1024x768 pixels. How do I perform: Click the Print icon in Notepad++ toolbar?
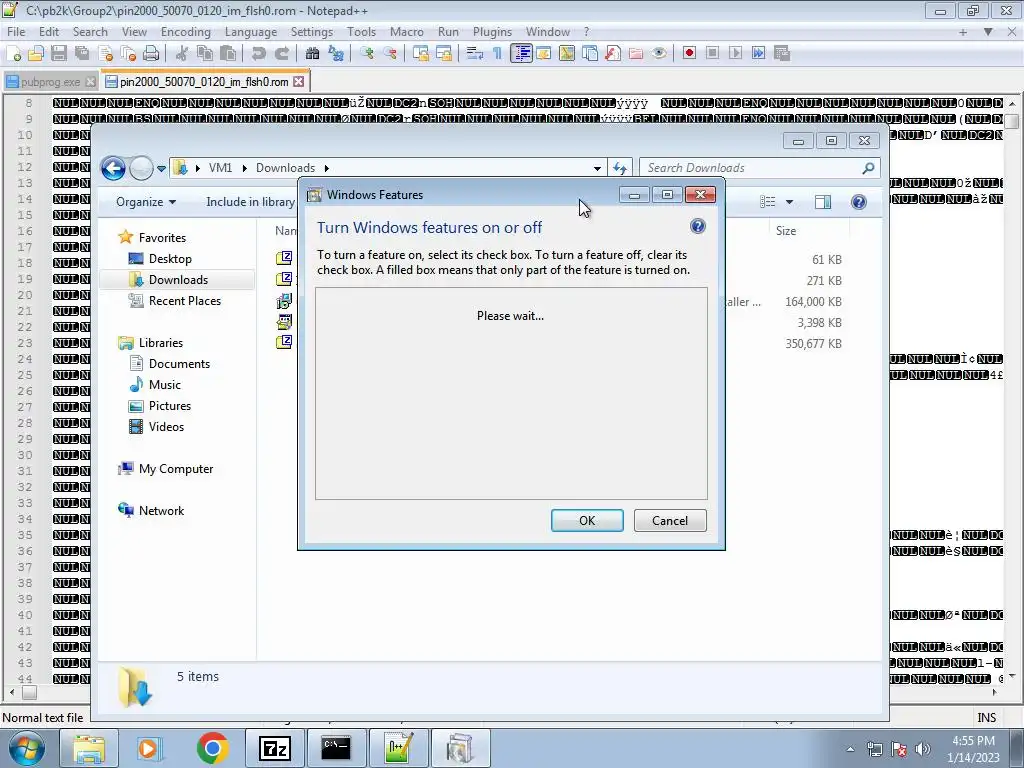coord(151,54)
